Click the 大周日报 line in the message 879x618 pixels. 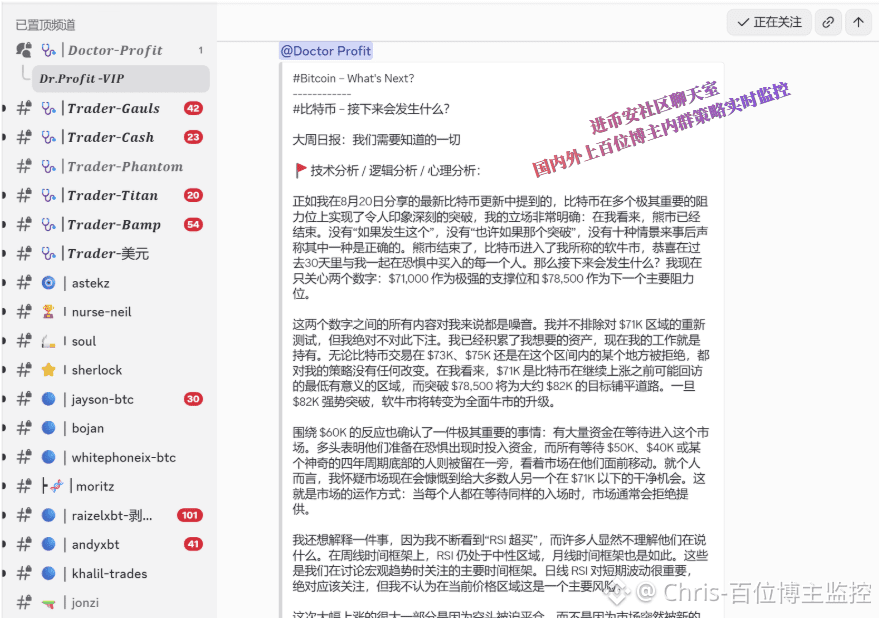(376, 140)
